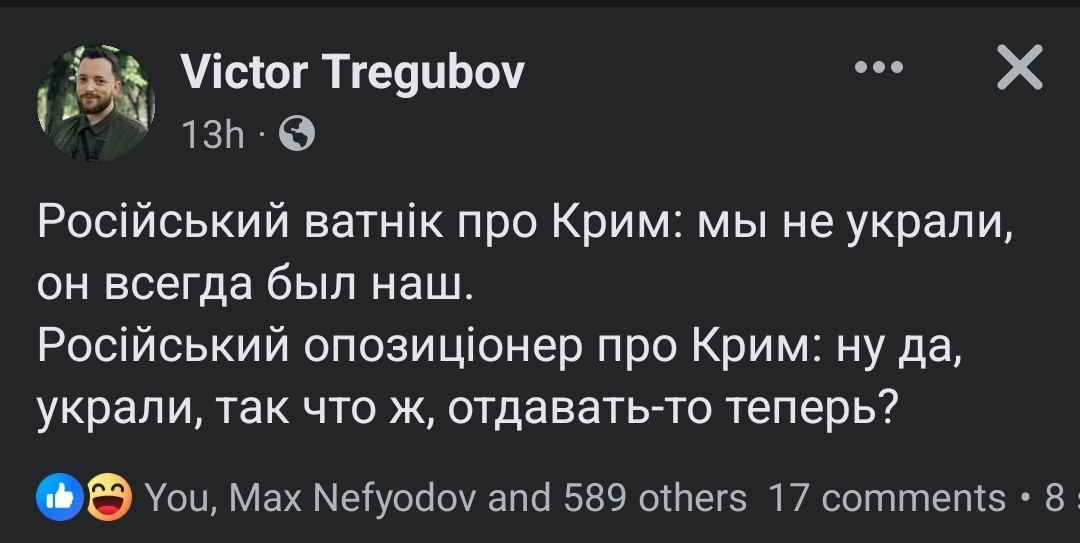Open Victor Tregubov's profile picture

(x=96, y=103)
